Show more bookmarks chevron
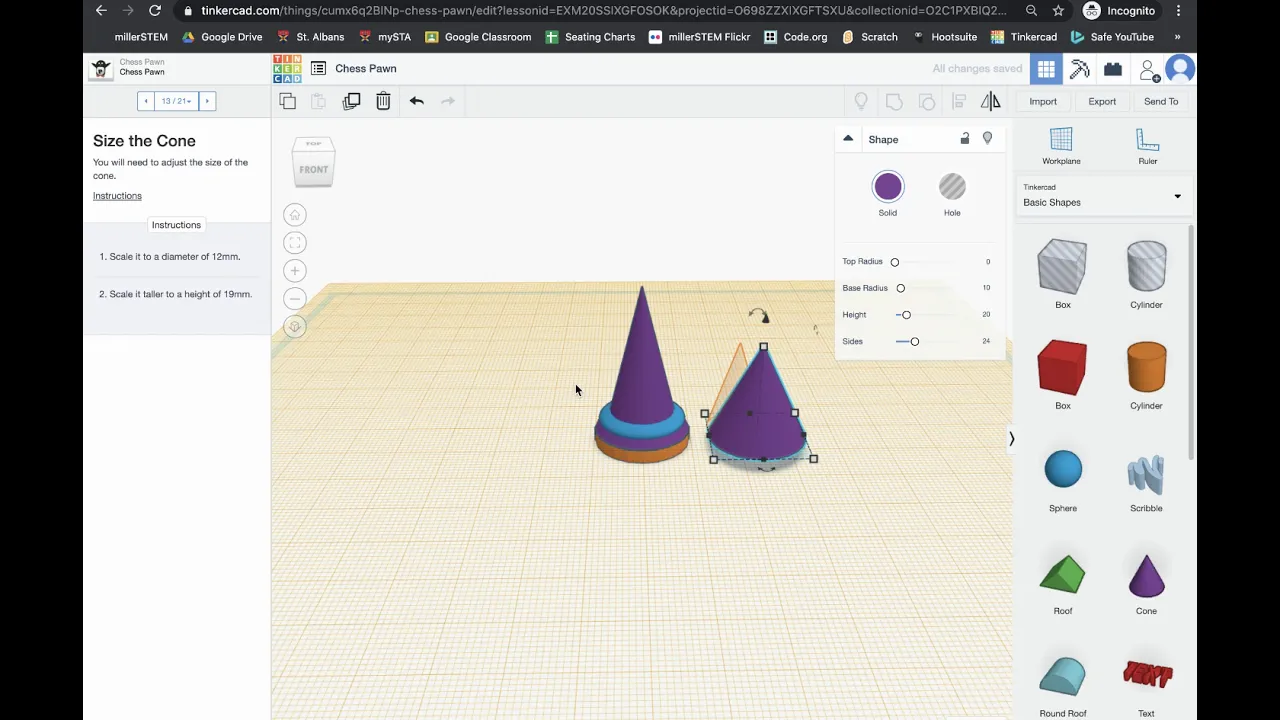This screenshot has width=1280, height=720. [x=1177, y=37]
